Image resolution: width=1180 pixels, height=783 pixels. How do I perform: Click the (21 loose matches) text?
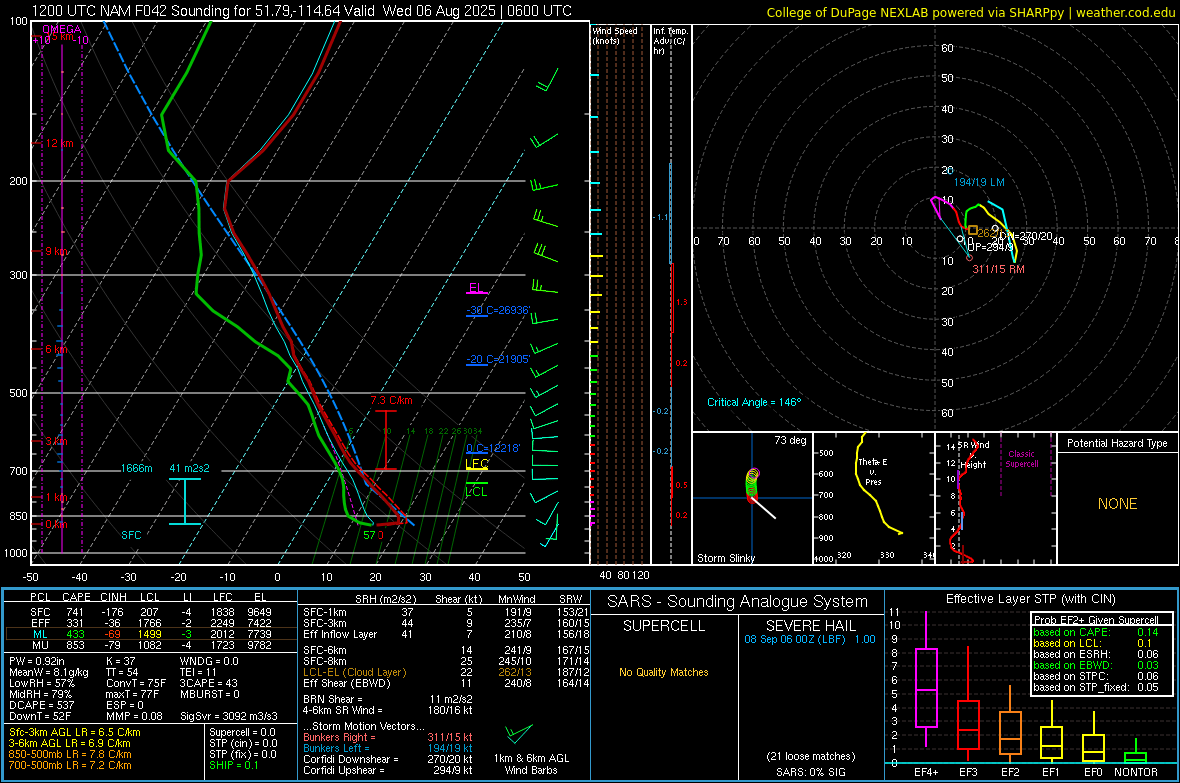click(810, 756)
